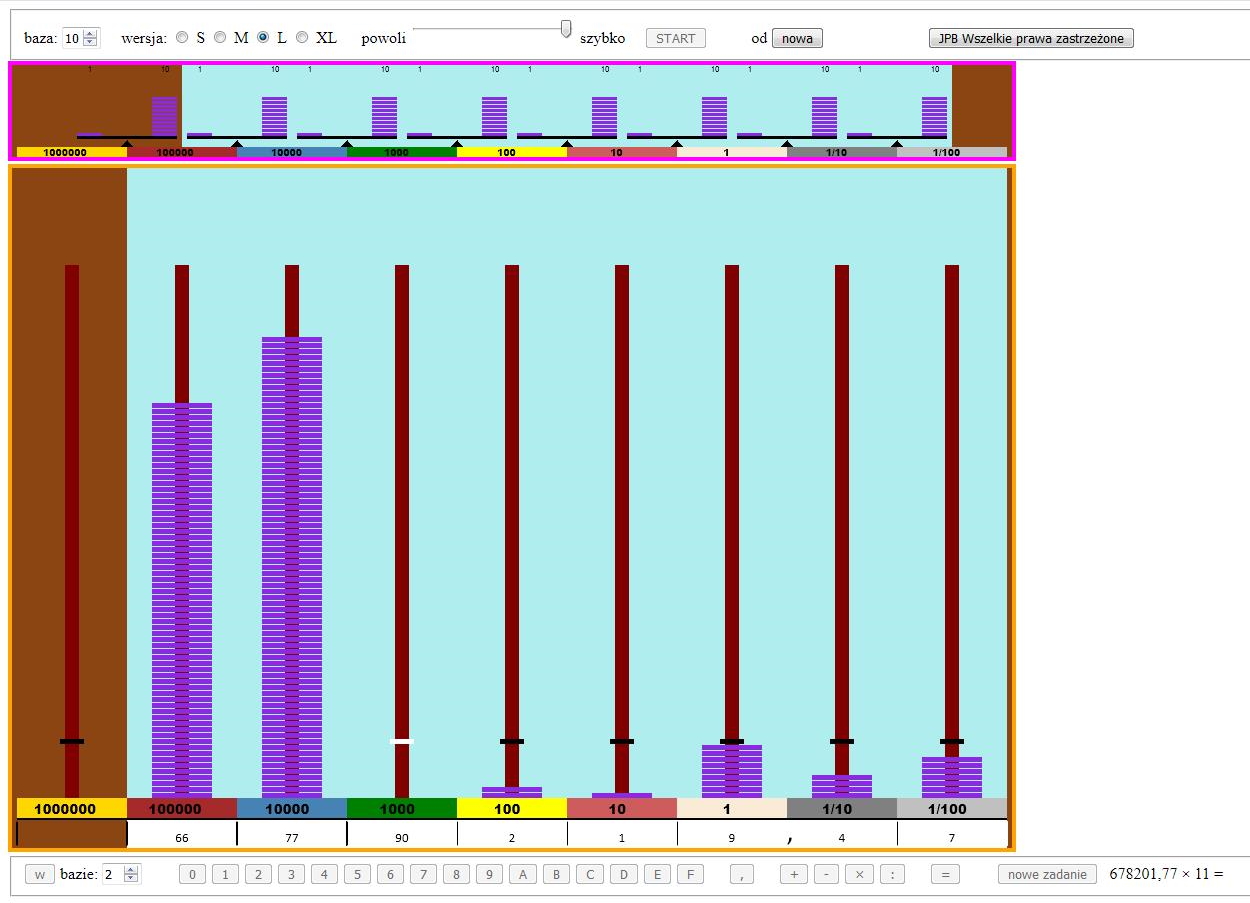Click the nowa button

[x=797, y=38]
